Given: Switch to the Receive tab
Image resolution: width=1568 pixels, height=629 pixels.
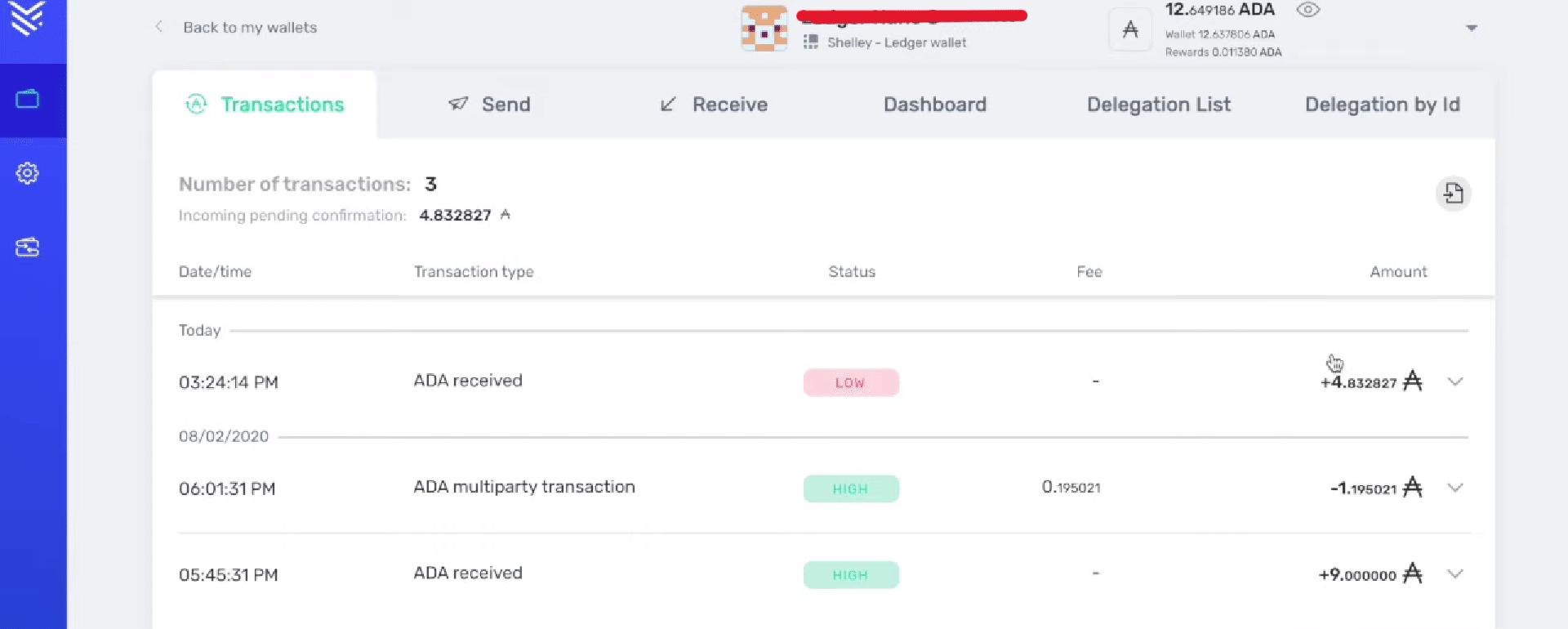Looking at the screenshot, I should point(714,105).
